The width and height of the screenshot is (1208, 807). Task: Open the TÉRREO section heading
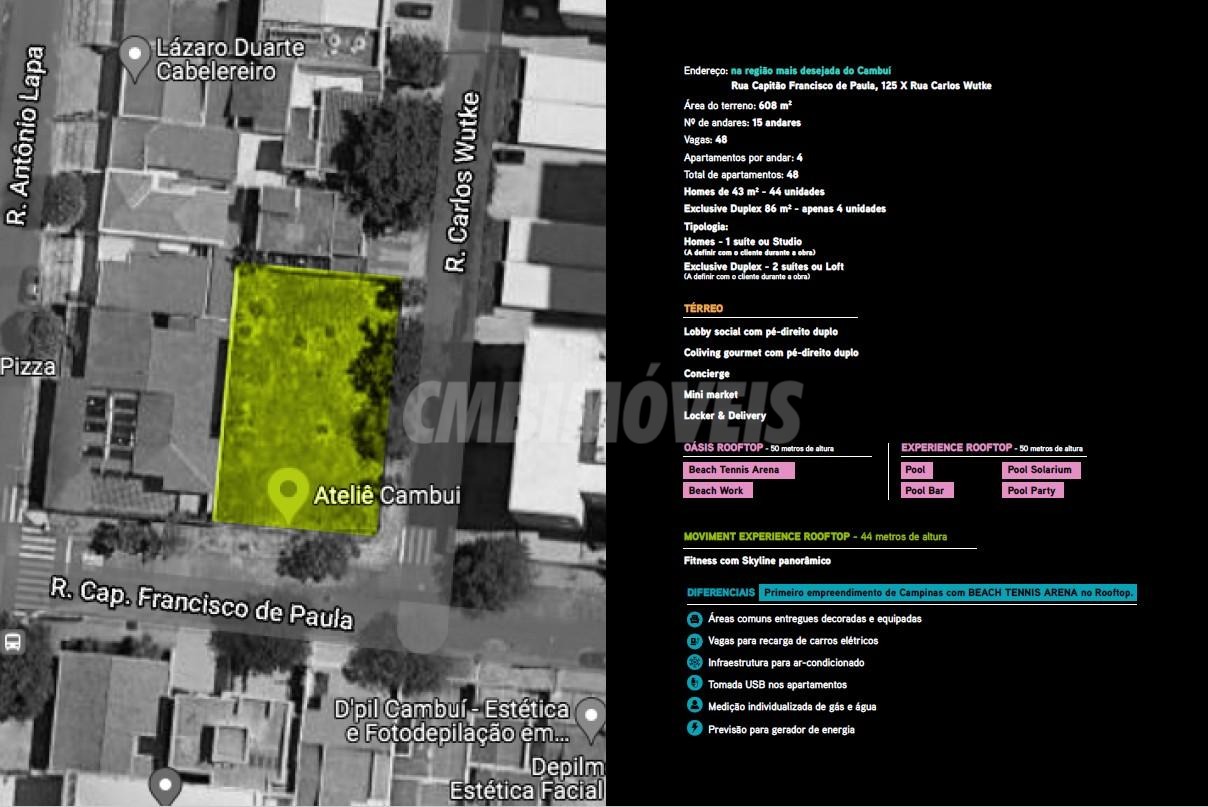[703, 309]
